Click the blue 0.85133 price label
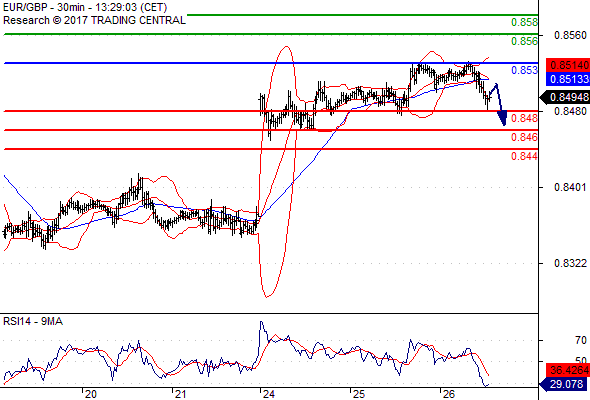The image size is (590, 400). click(x=568, y=79)
